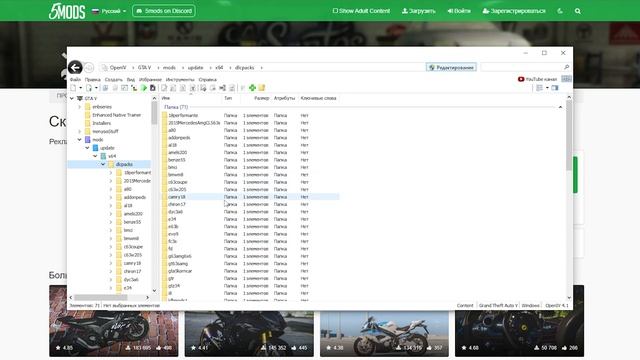Click the small icon right of YouTube канал
This screenshot has height=360, width=640.
tap(566, 79)
